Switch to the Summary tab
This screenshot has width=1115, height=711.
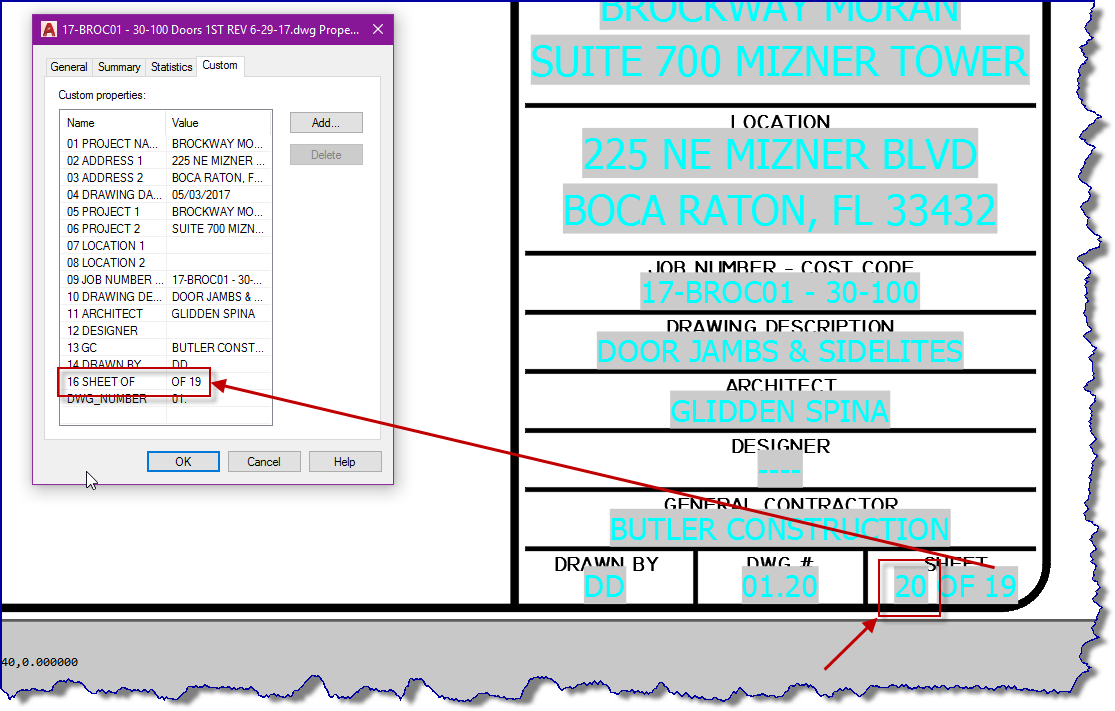119,67
